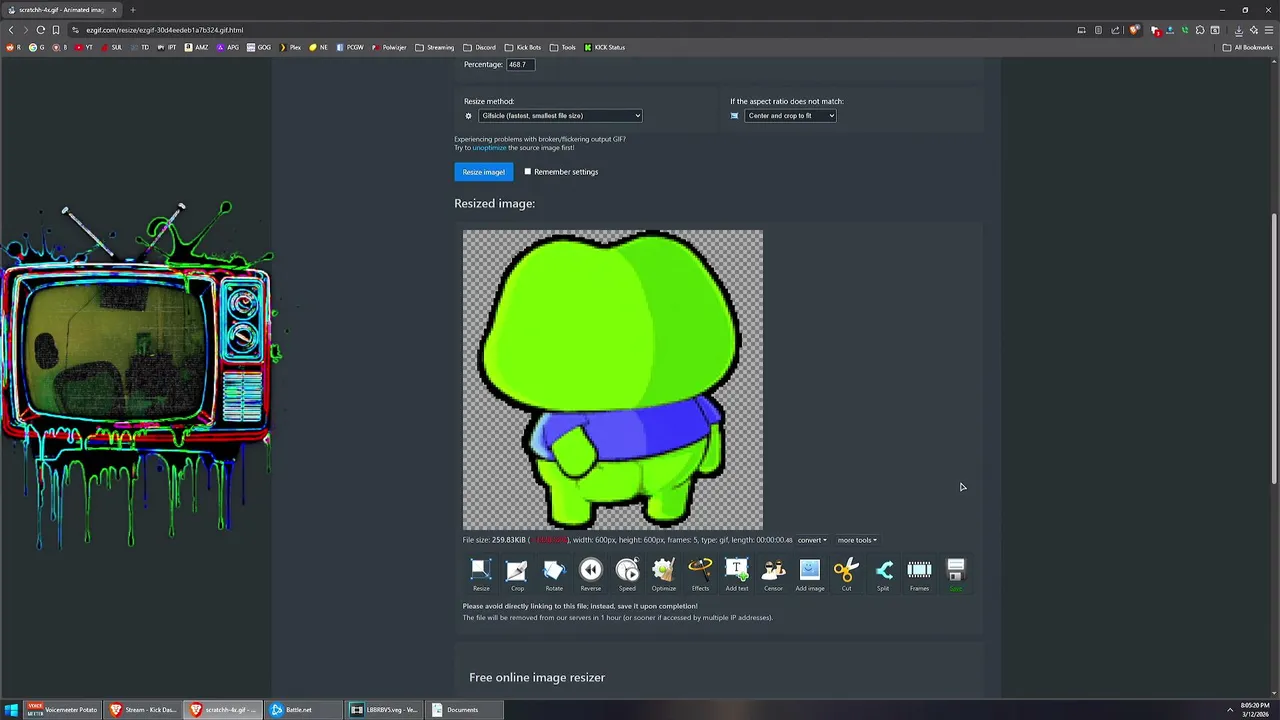Screen dimensions: 1280x720
Task: Open the Frames tool
Action: tap(919, 575)
